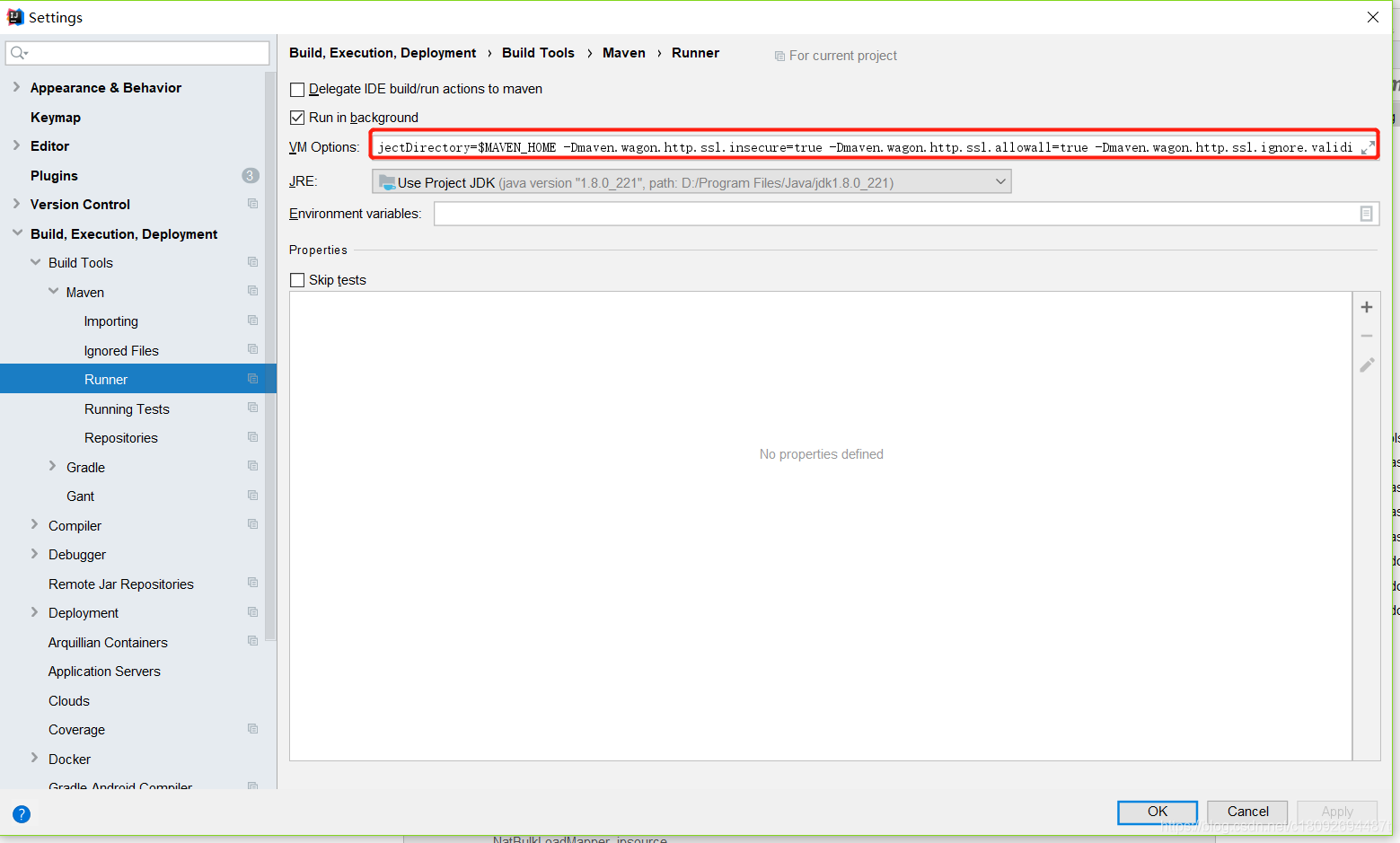Open the help question mark icon
1400x843 pixels.
22,814
